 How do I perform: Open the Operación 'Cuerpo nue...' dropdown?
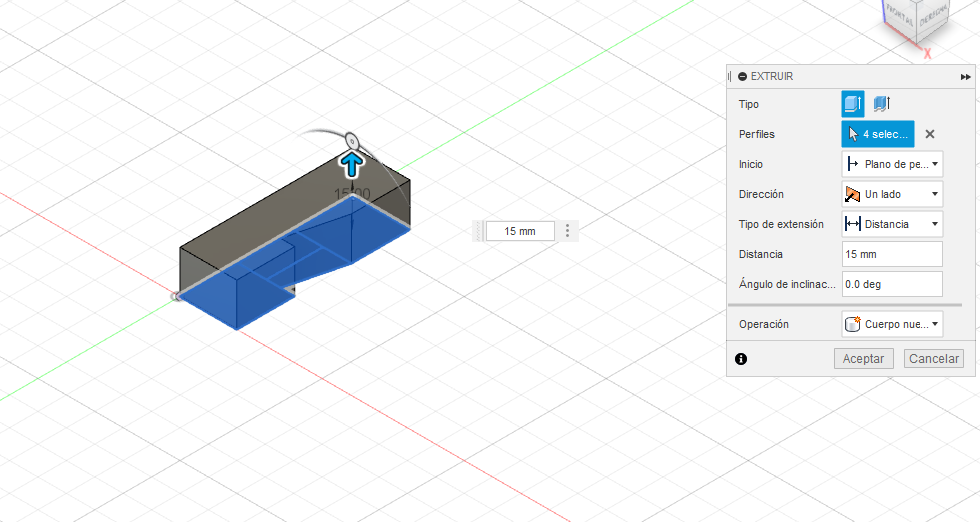892,324
